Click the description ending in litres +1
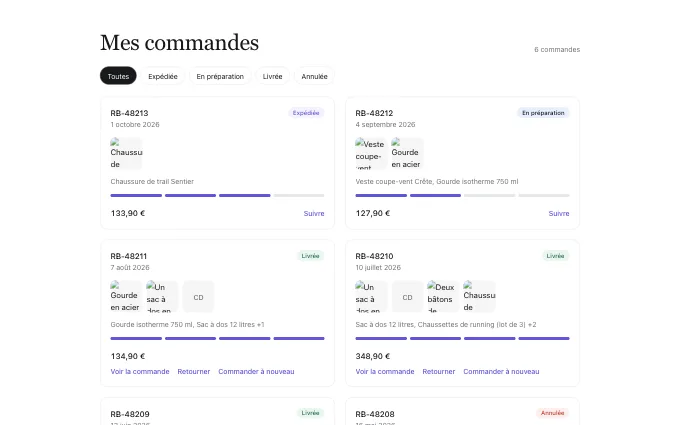 point(187,324)
